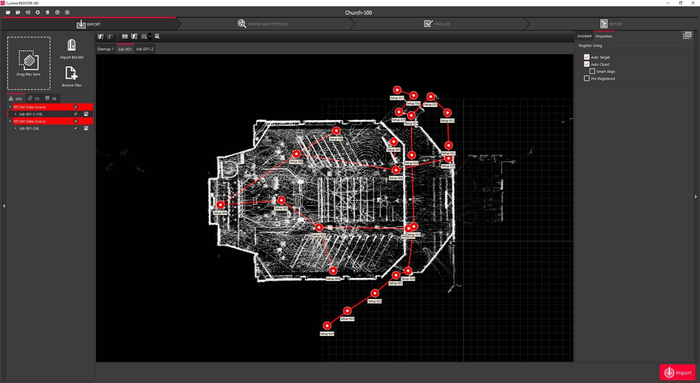
Task: Collapse the first RTC360 Data Source node
Action: click(10, 107)
